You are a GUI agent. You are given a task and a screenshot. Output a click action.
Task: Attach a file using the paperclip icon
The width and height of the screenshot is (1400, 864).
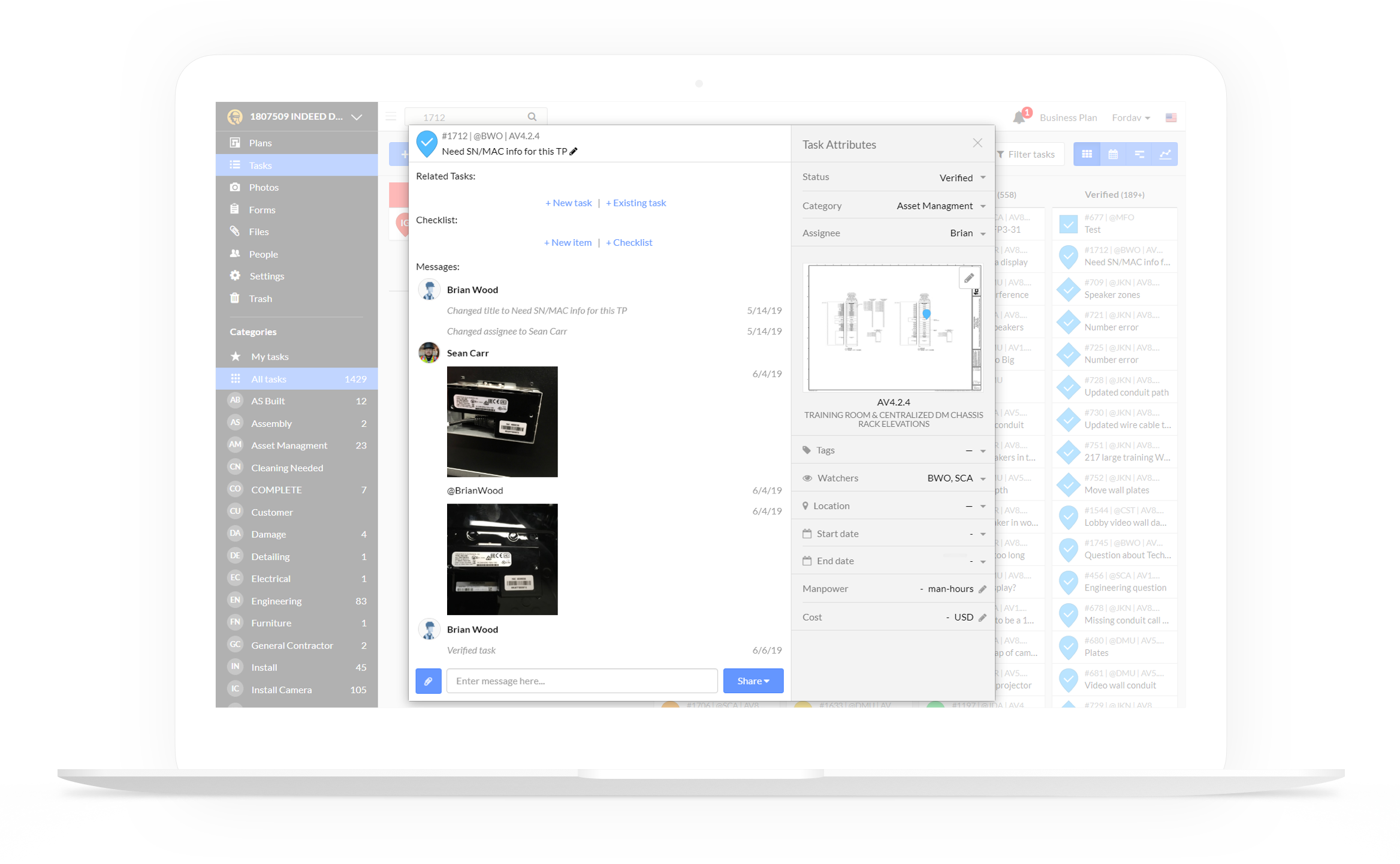coord(428,681)
